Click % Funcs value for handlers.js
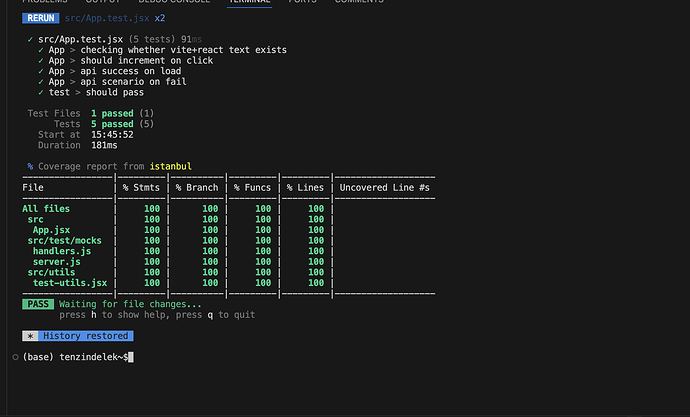The width and height of the screenshot is (690, 417). click(x=263, y=251)
